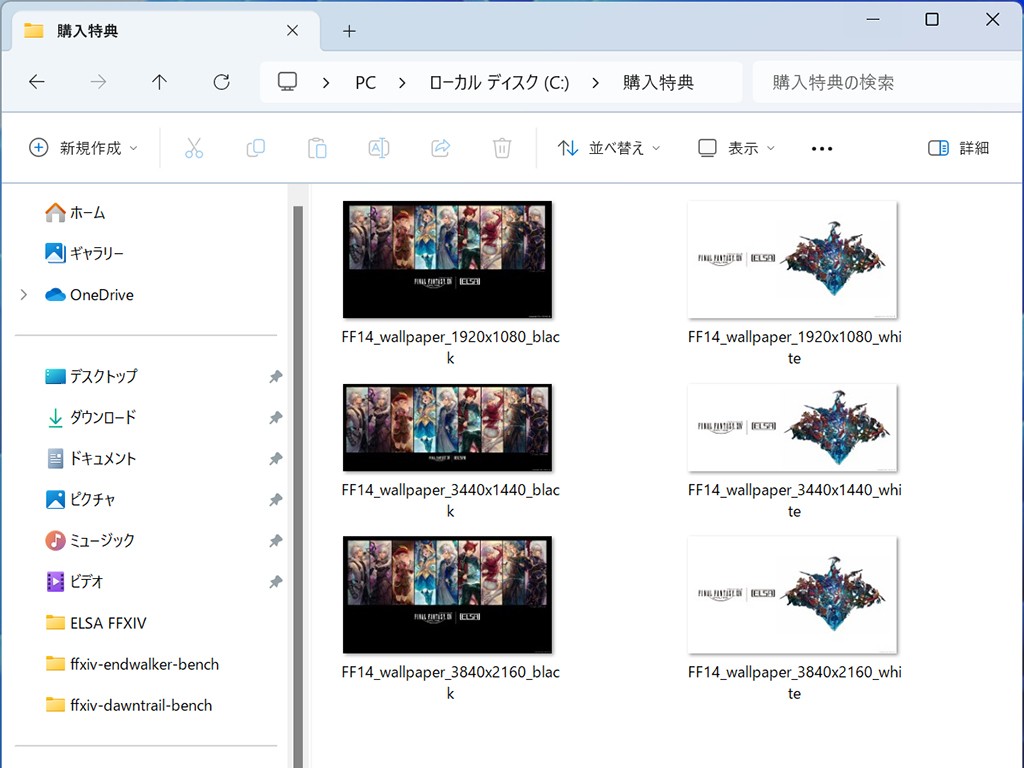The height and width of the screenshot is (768, 1024).
Task: Add a new tab with plus button
Action: [x=349, y=31]
